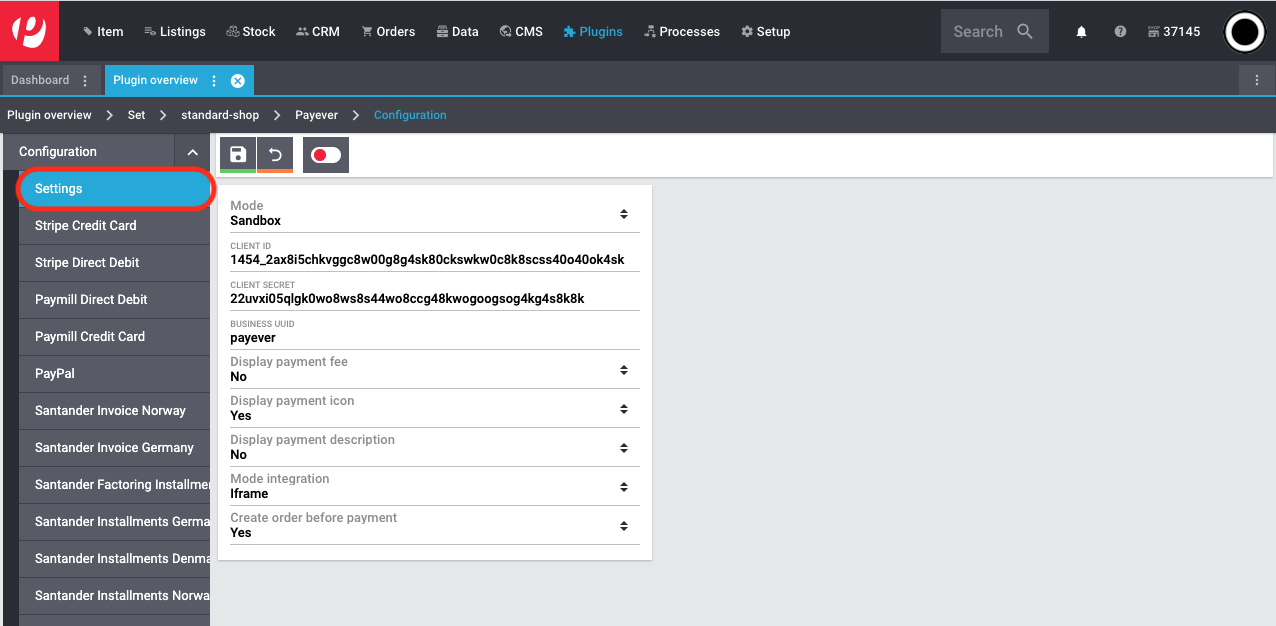This screenshot has width=1276, height=626.
Task: Go to the Set breadcrumb
Action: click(x=137, y=115)
